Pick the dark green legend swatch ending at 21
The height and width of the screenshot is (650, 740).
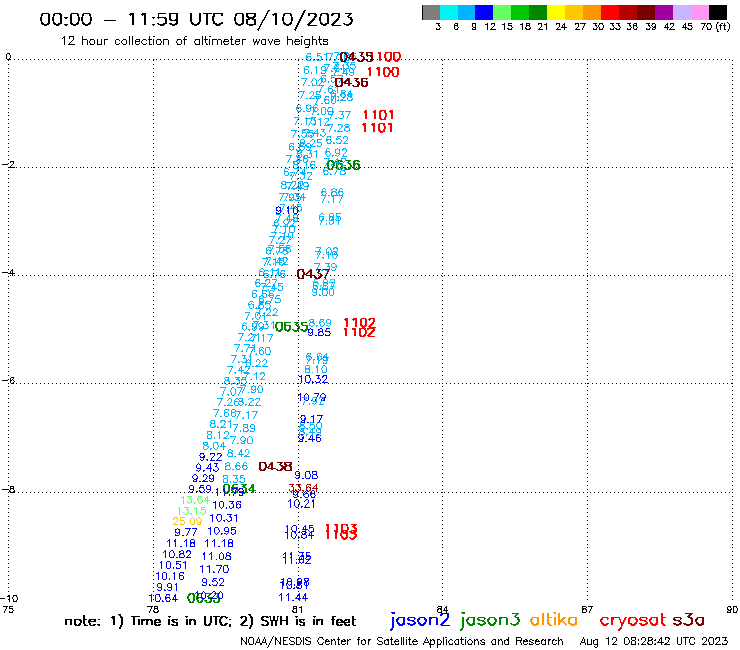538,12
